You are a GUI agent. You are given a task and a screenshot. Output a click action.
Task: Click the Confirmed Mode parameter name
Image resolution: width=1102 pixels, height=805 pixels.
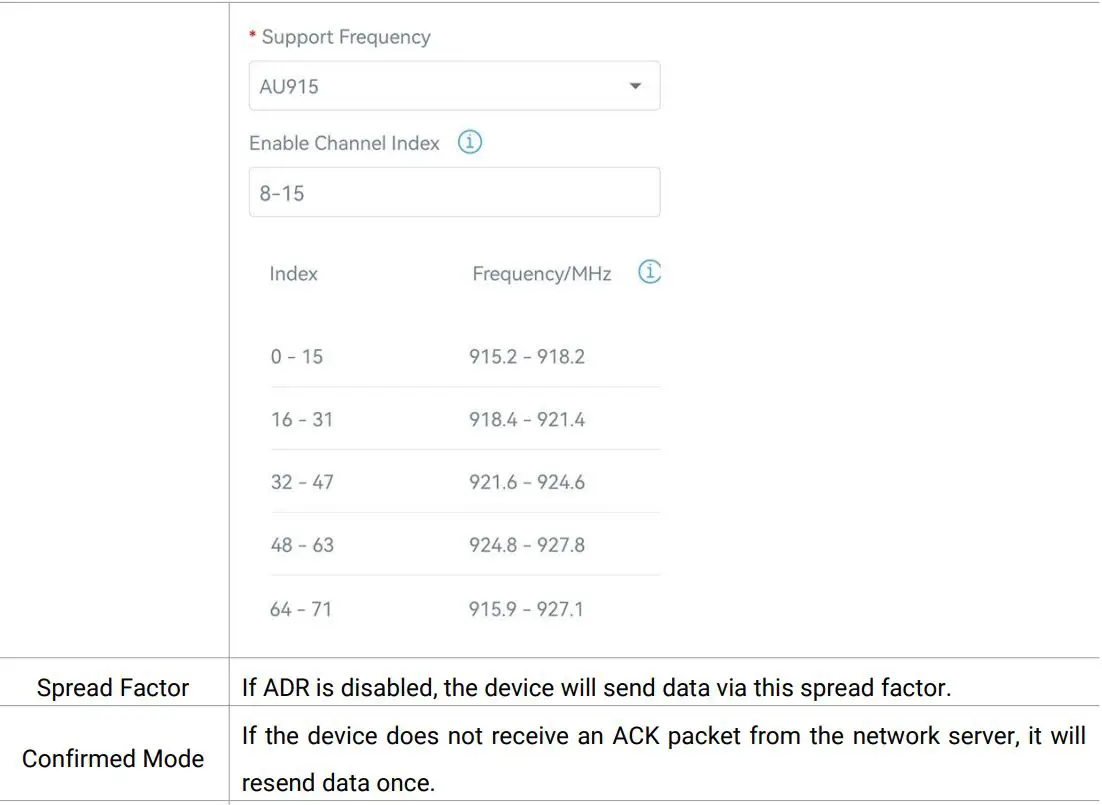point(113,759)
